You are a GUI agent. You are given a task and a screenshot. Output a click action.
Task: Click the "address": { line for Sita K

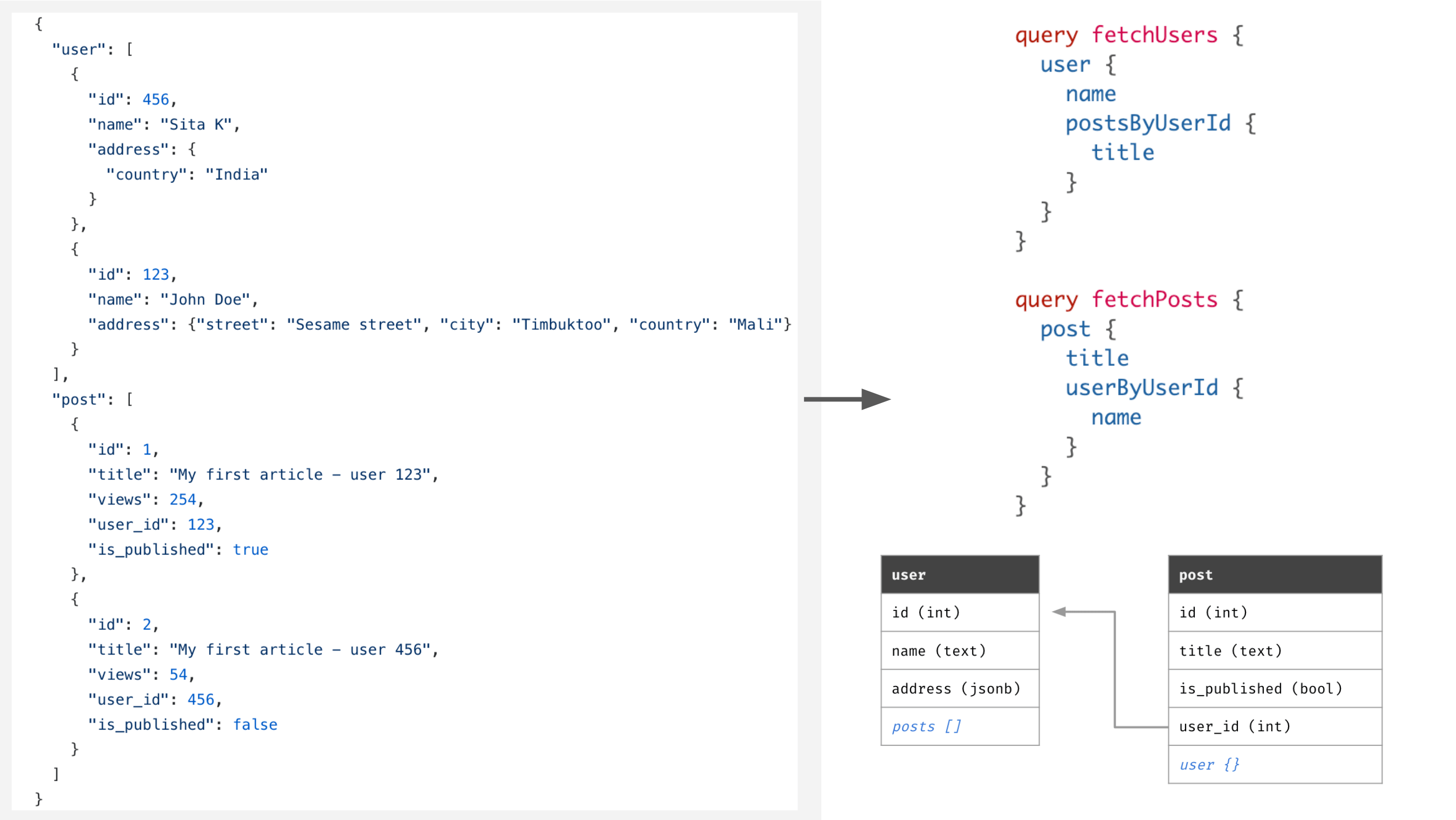tap(142, 149)
